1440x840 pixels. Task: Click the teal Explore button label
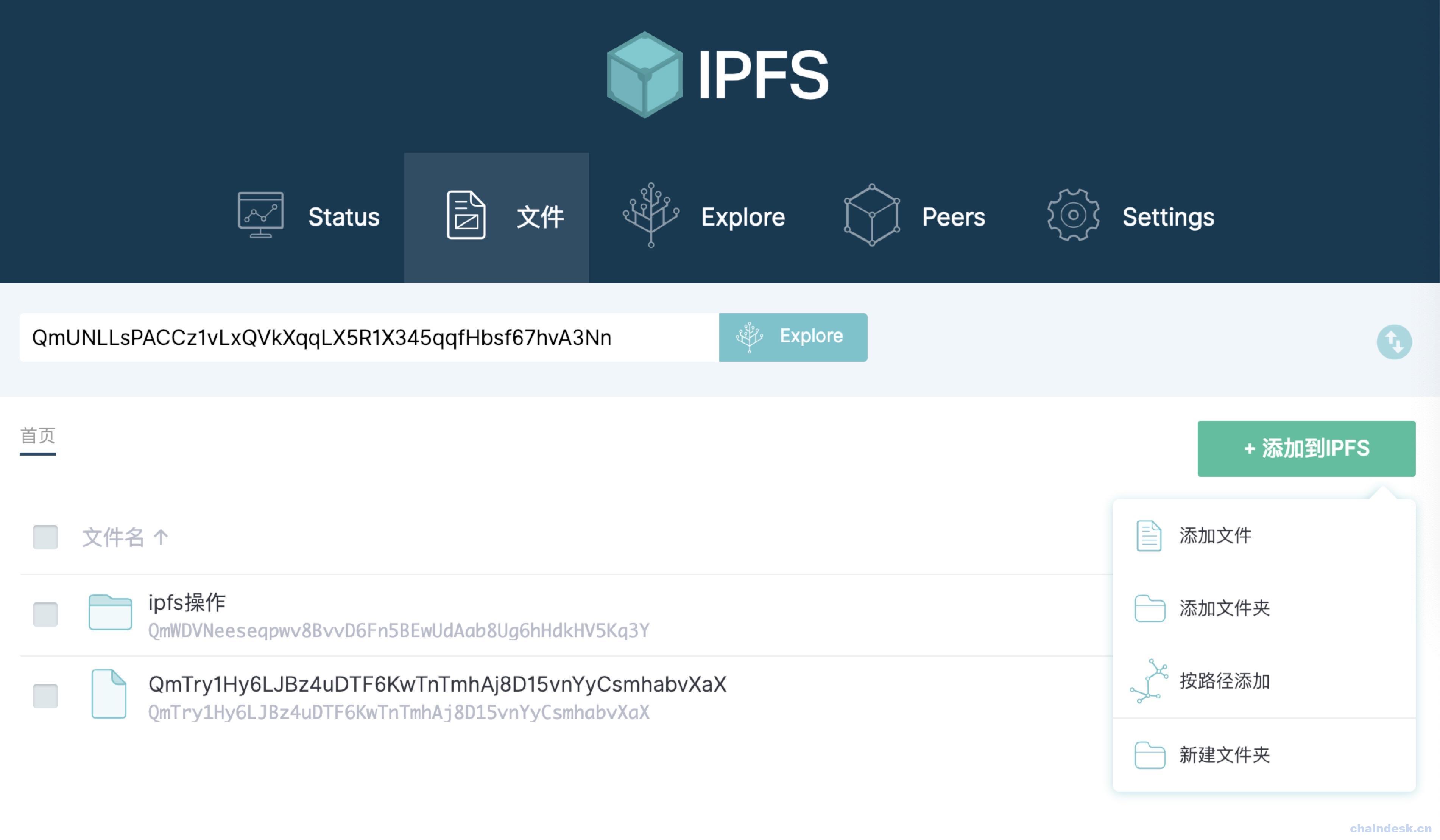point(812,336)
